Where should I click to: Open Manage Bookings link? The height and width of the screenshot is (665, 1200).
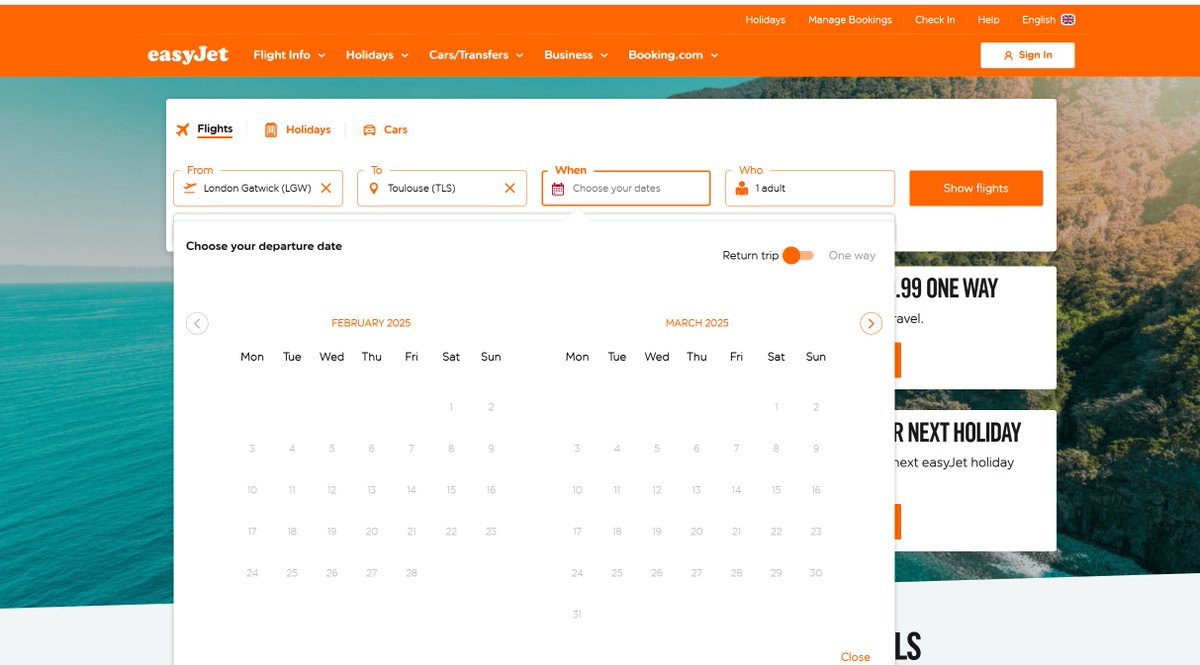[x=850, y=19]
